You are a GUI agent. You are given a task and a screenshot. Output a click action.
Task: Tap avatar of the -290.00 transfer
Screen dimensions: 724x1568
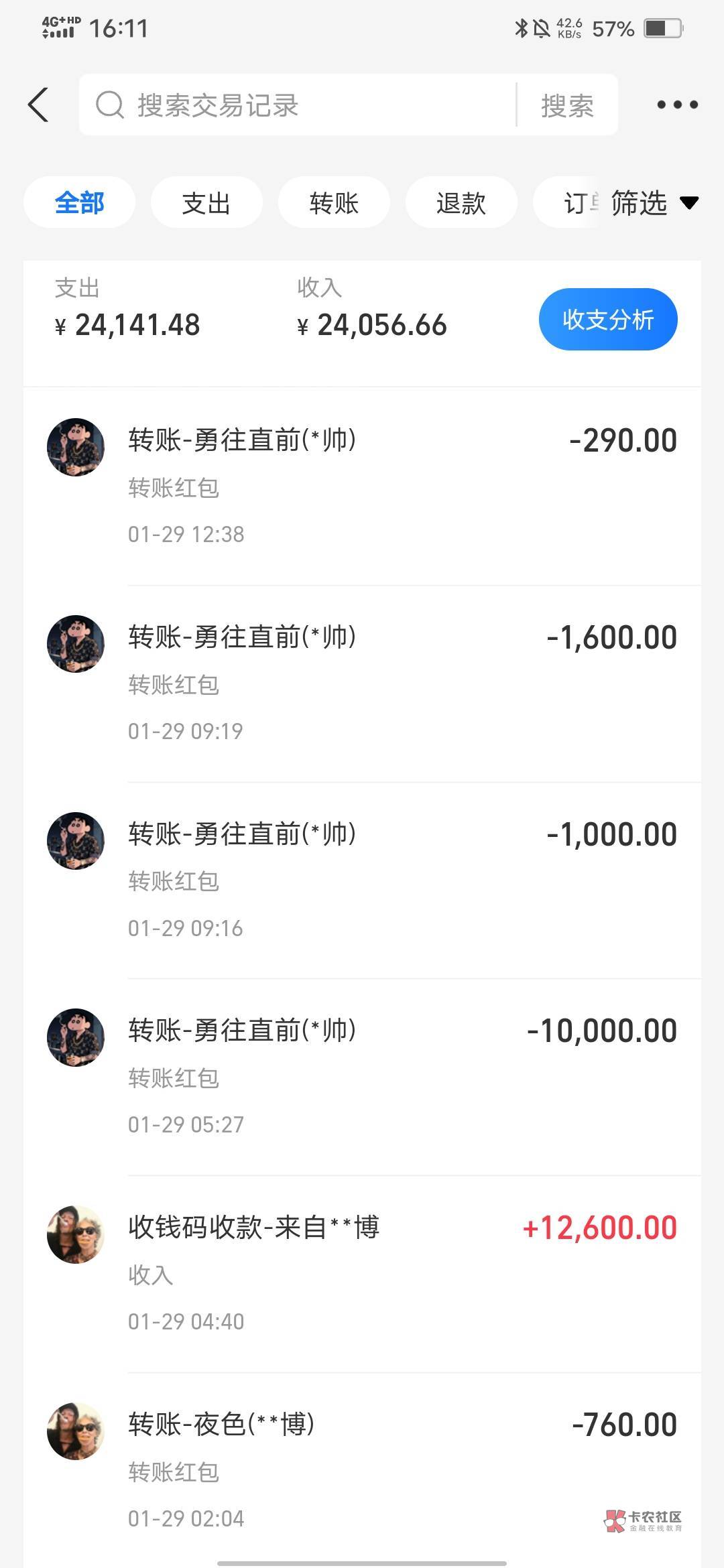pyautogui.click(x=76, y=448)
